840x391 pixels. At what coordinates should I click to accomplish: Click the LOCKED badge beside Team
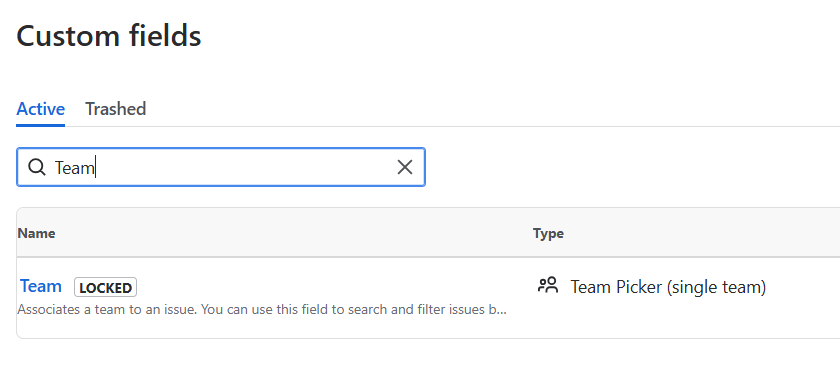tap(106, 288)
